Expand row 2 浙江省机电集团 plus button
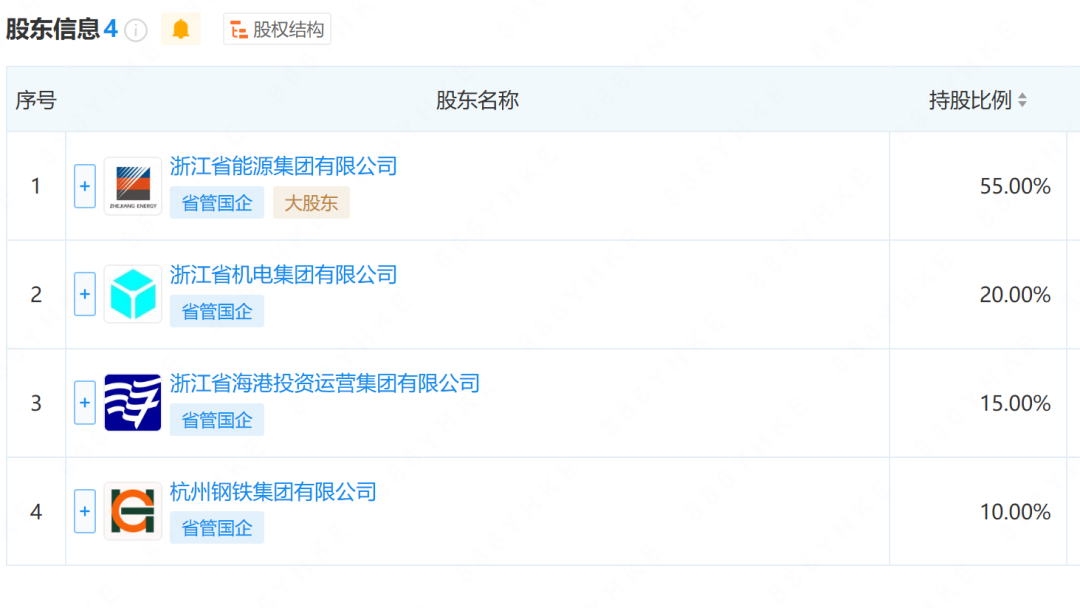 tap(85, 294)
